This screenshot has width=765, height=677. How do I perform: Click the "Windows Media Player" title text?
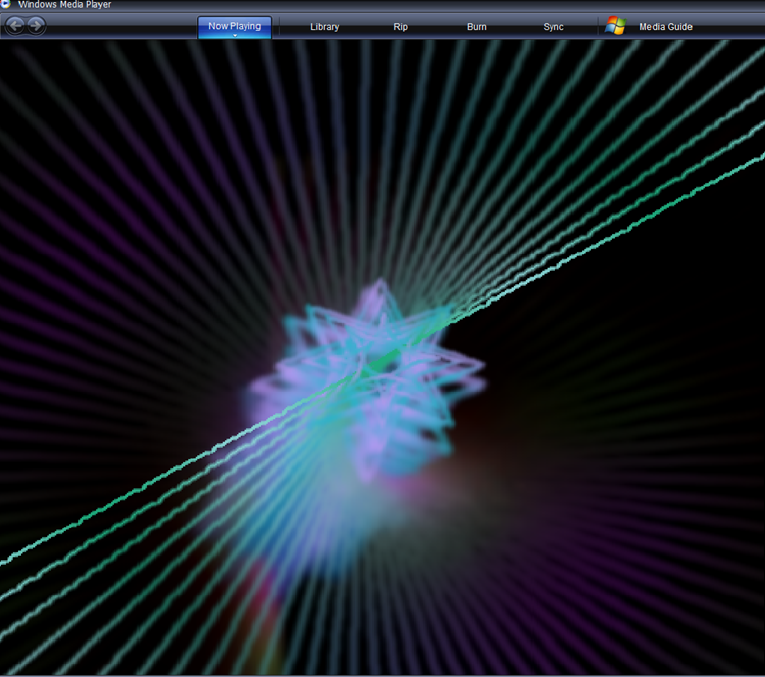point(64,5)
